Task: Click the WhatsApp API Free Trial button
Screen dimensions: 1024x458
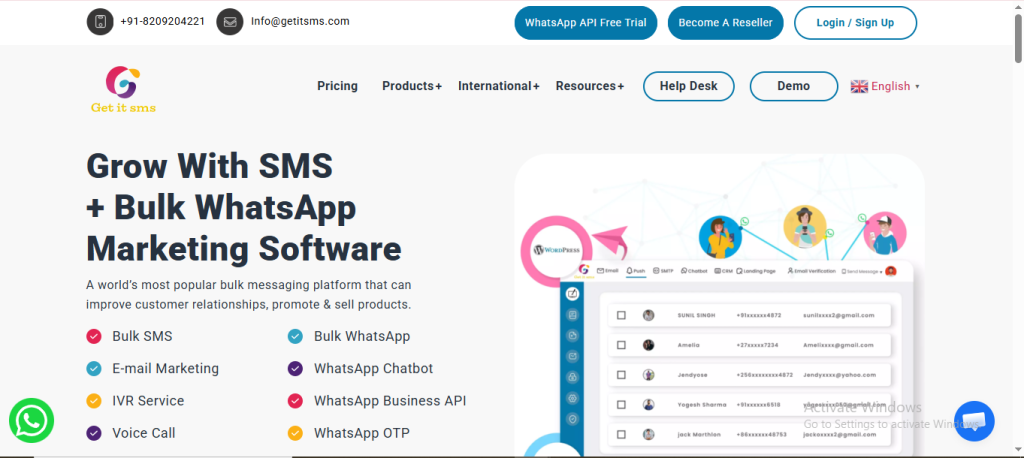Action: [x=585, y=22]
